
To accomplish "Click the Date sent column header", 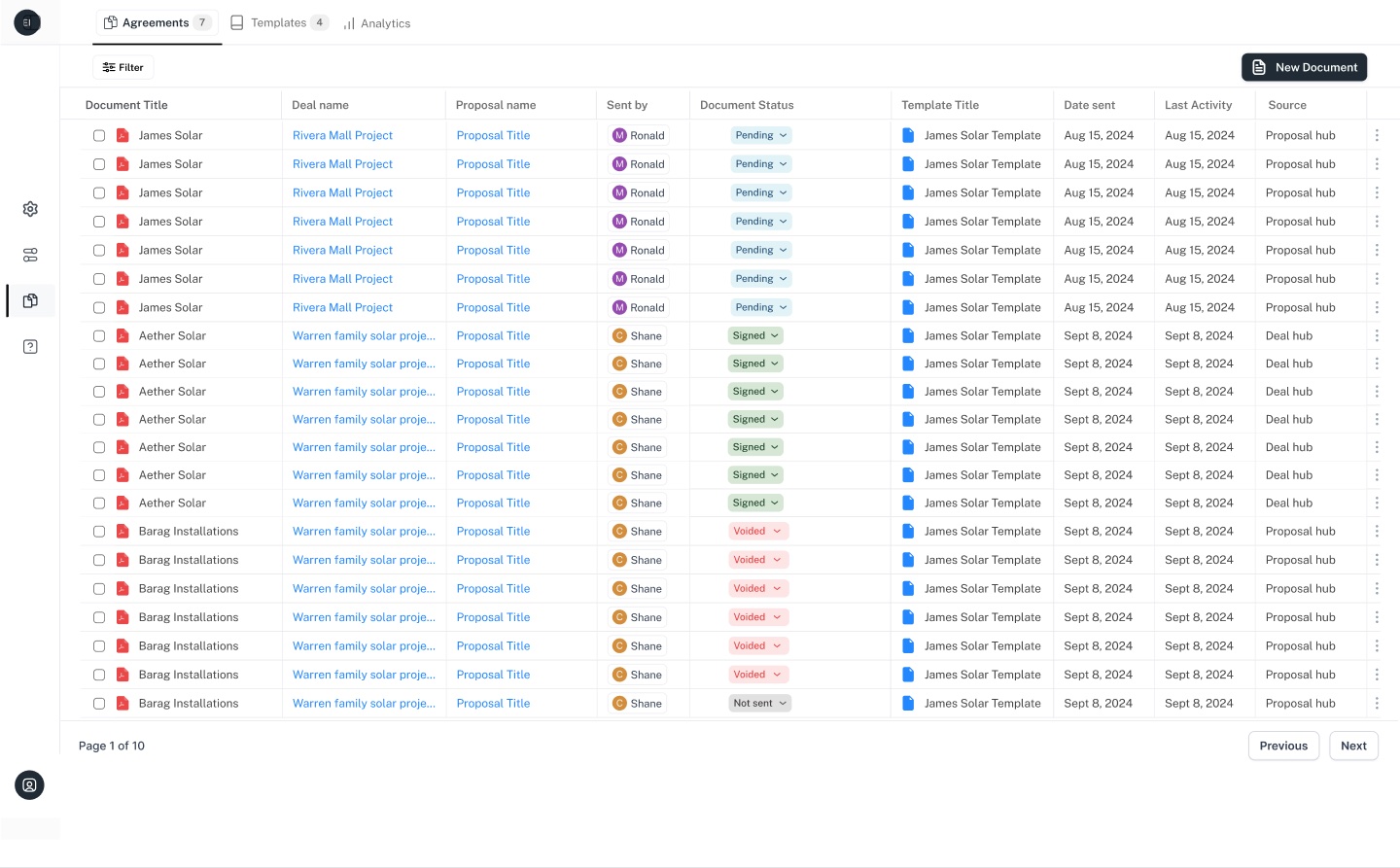I will [x=1089, y=105].
